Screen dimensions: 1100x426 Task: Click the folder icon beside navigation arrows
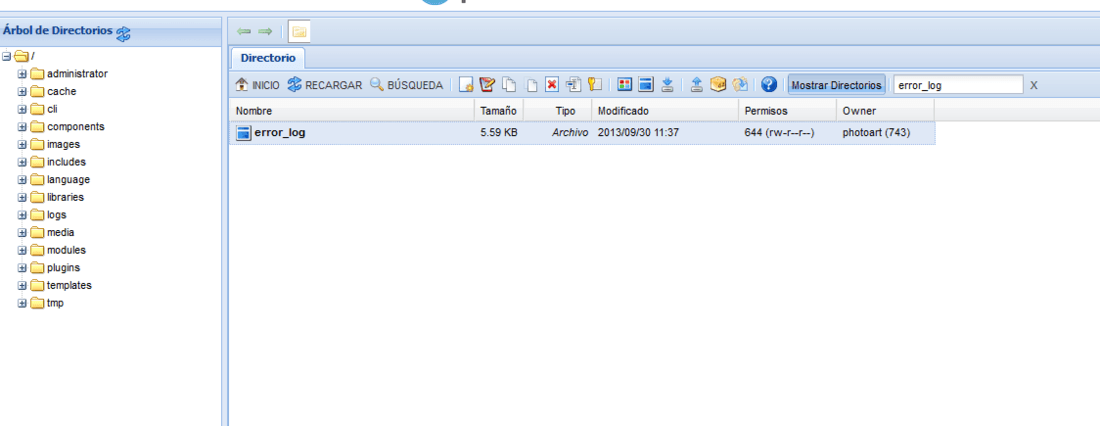click(x=300, y=32)
